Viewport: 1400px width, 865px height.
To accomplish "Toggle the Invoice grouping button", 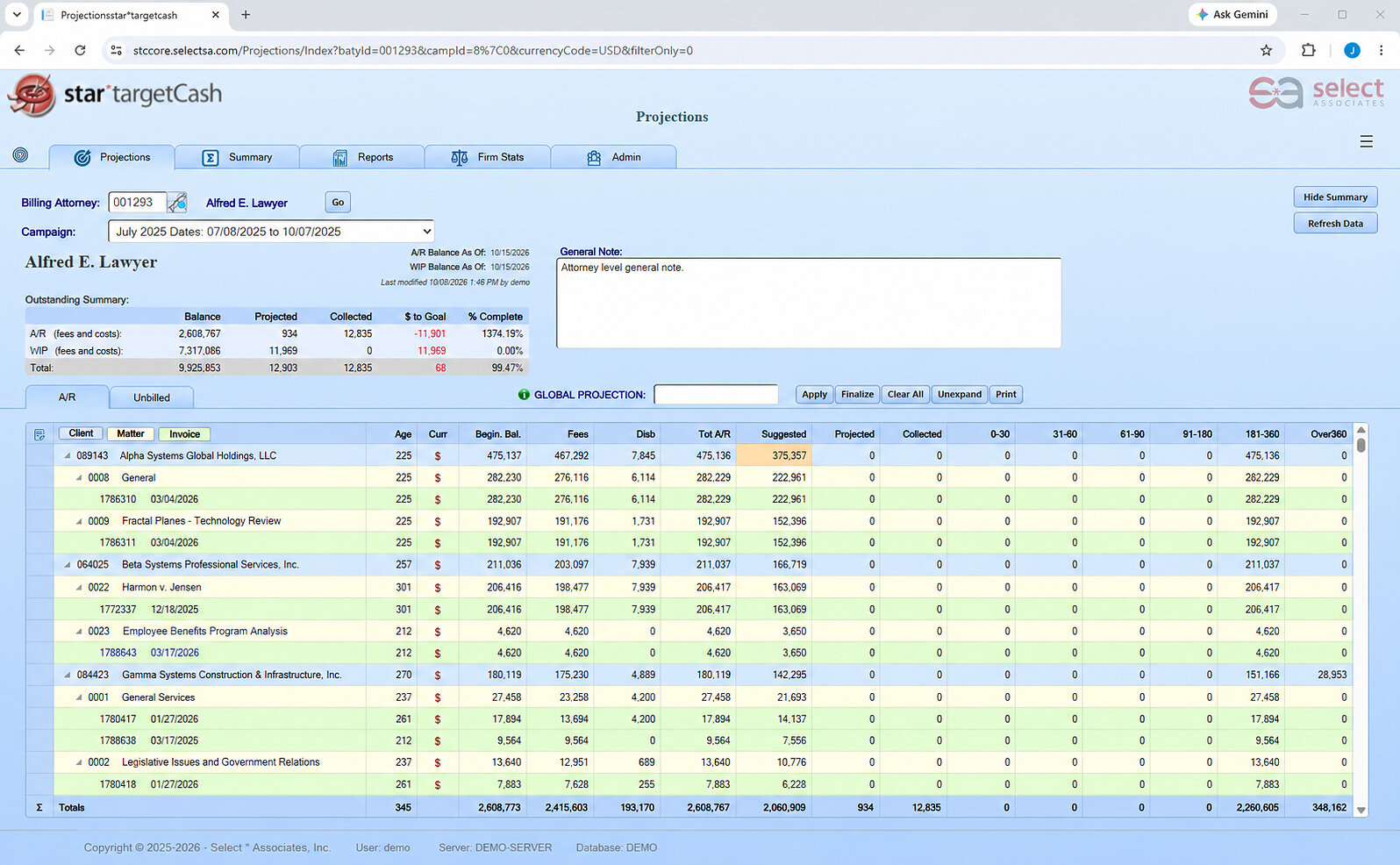I will (x=184, y=433).
